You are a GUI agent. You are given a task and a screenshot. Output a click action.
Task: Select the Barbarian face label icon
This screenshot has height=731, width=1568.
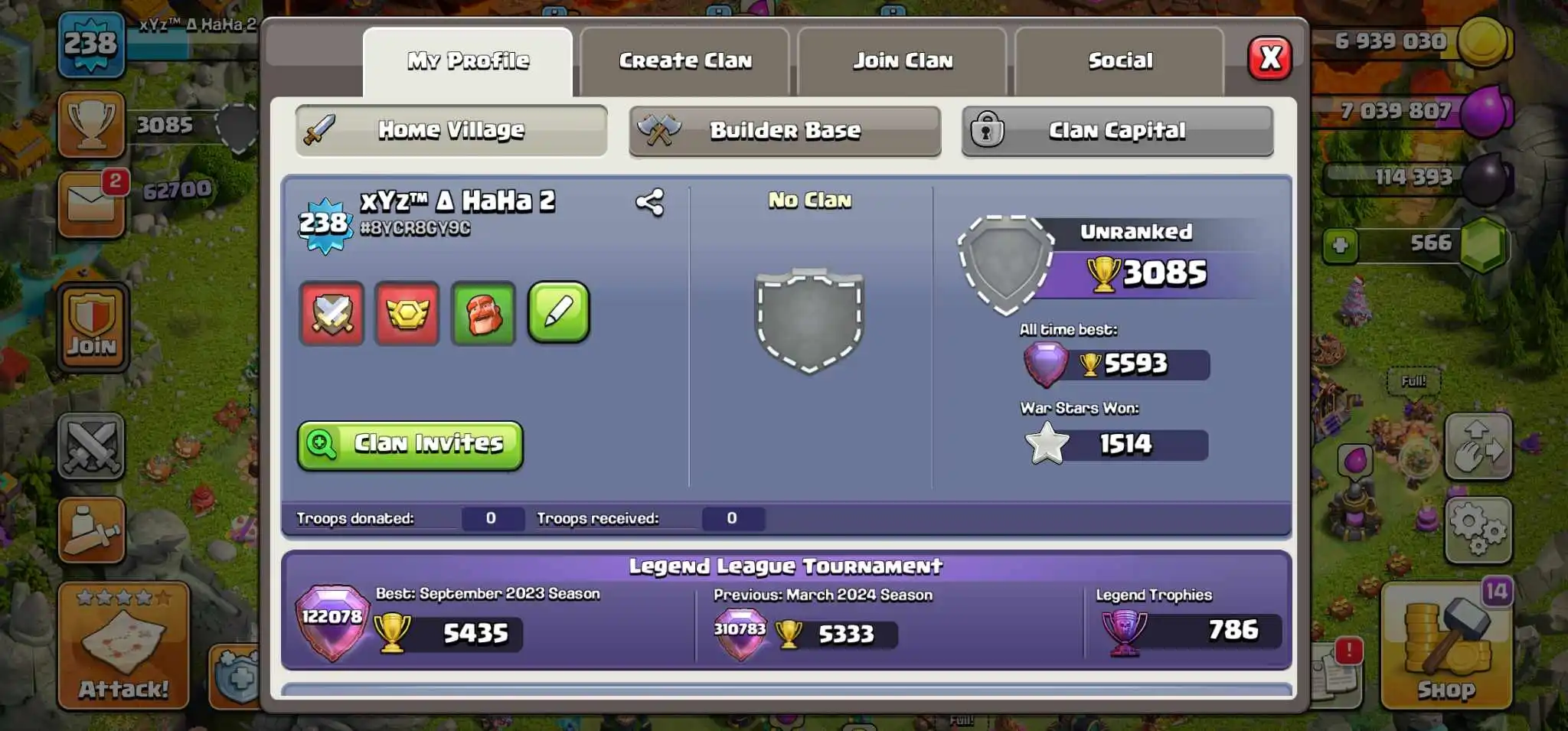[483, 313]
